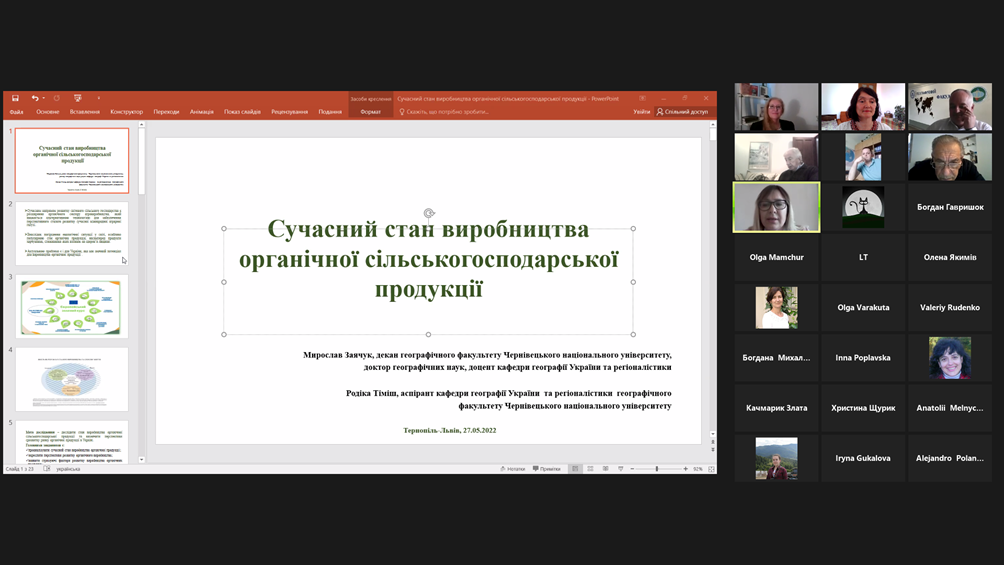Click the Redo/Repeat icon
The image size is (1004, 565).
57,98
